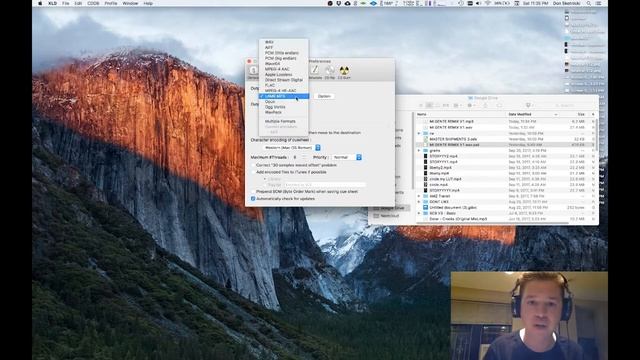
Task: Click the volume icon in the menu bar
Action: pos(478,3)
